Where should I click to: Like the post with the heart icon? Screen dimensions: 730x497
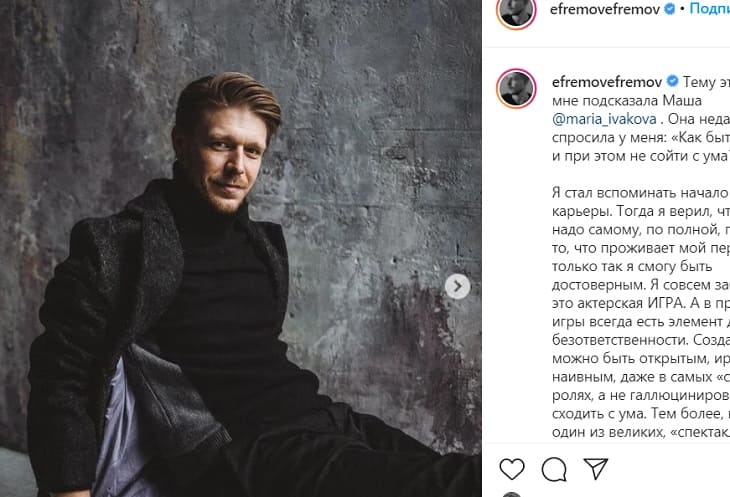[x=511, y=468]
